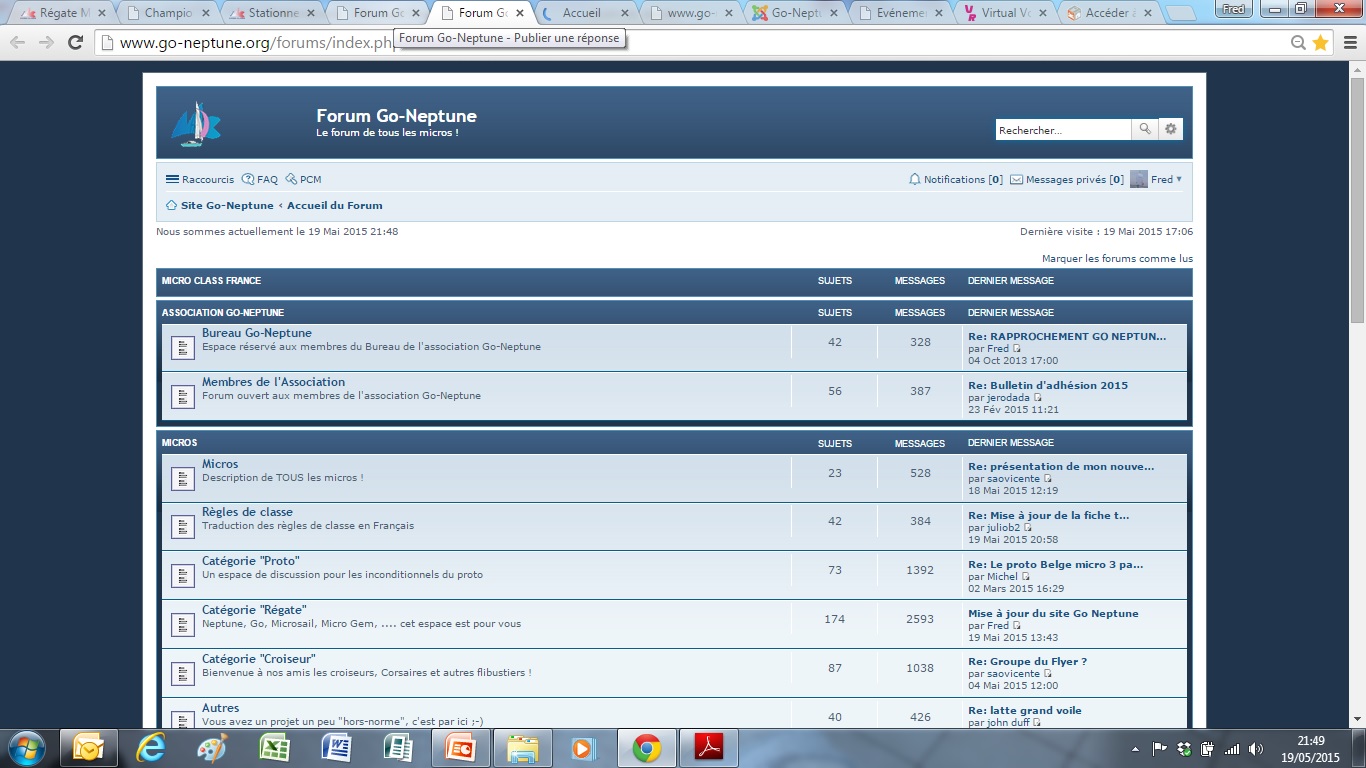Open the FAQ link
1366x768 pixels.
pos(266,180)
